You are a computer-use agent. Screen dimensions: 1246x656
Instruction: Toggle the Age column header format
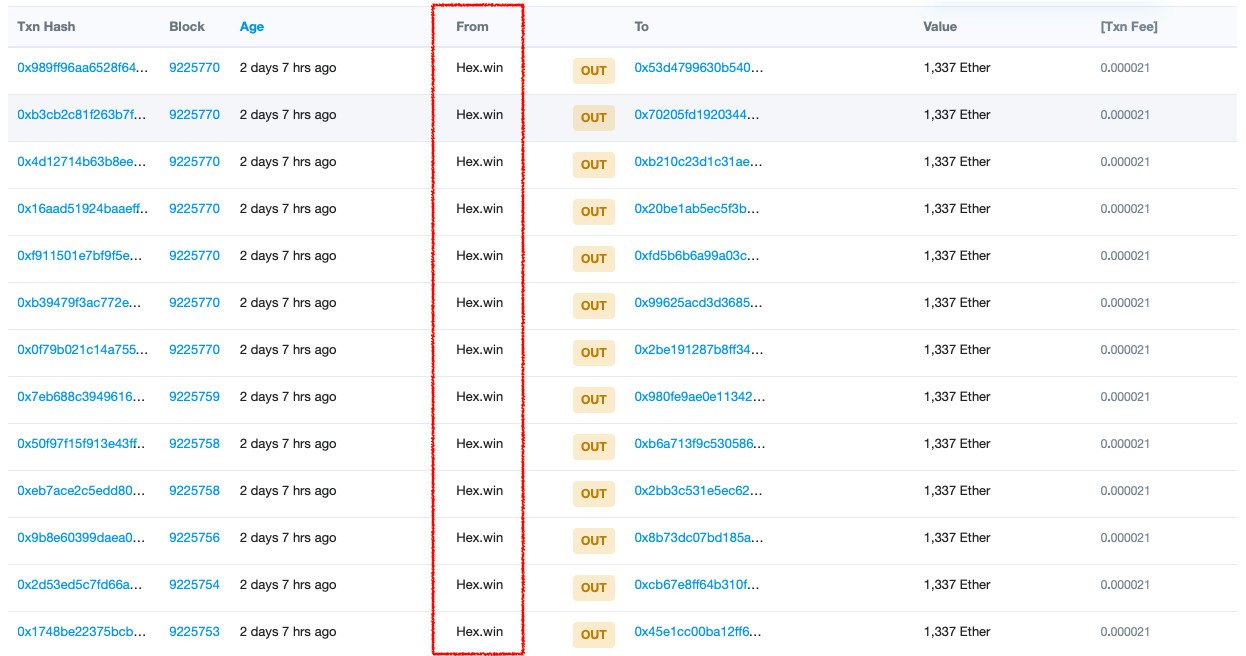(x=252, y=27)
